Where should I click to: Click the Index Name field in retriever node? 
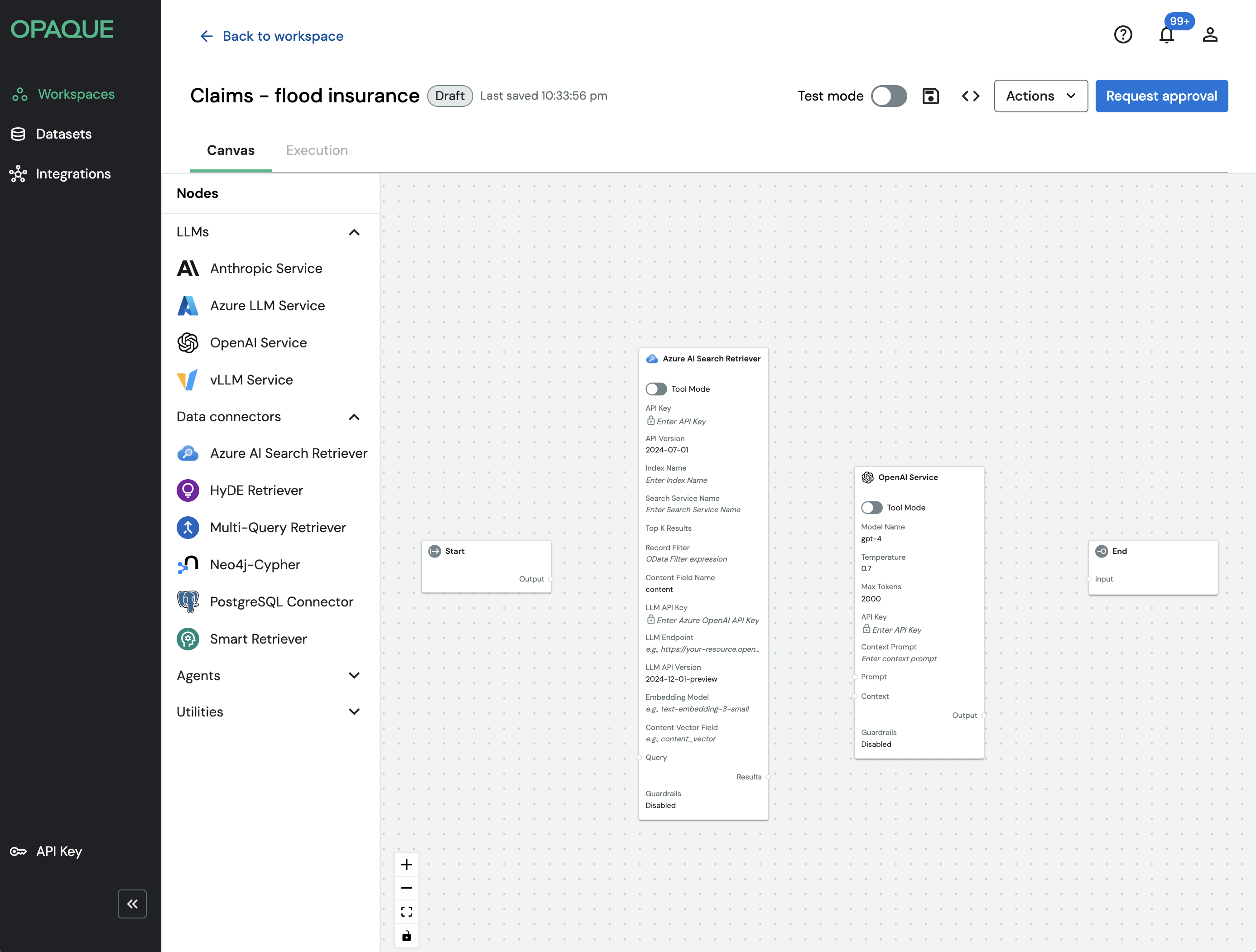click(676, 480)
